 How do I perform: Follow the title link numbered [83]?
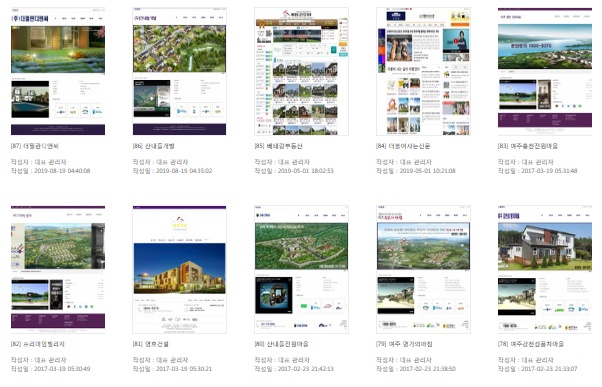(528, 146)
